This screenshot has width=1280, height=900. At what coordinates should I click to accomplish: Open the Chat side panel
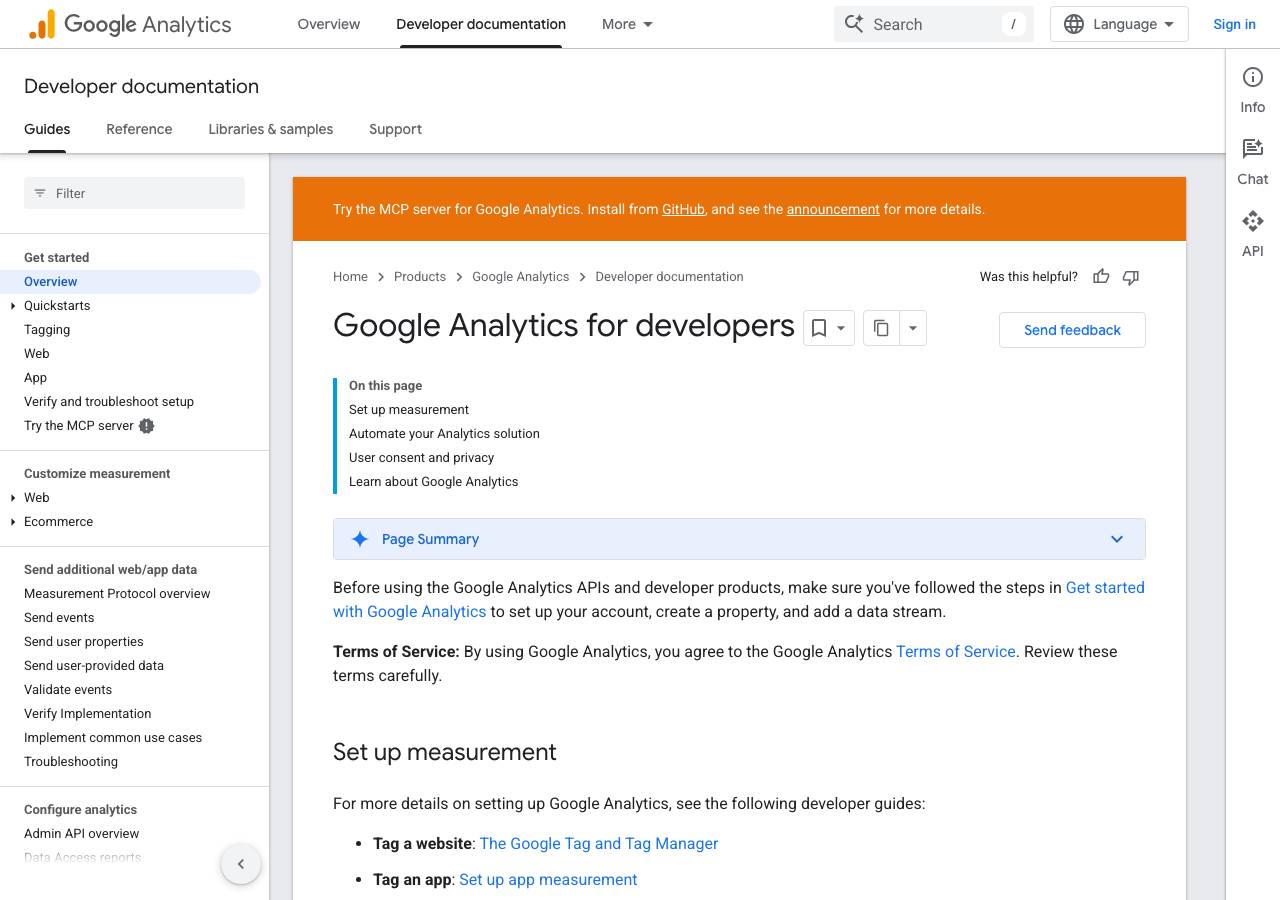pos(1253,162)
